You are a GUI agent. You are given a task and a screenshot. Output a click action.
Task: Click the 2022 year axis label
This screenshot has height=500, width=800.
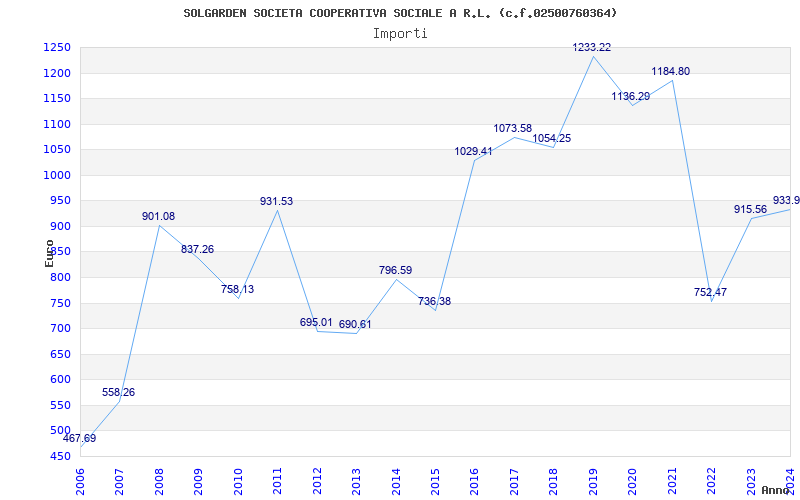711,482
